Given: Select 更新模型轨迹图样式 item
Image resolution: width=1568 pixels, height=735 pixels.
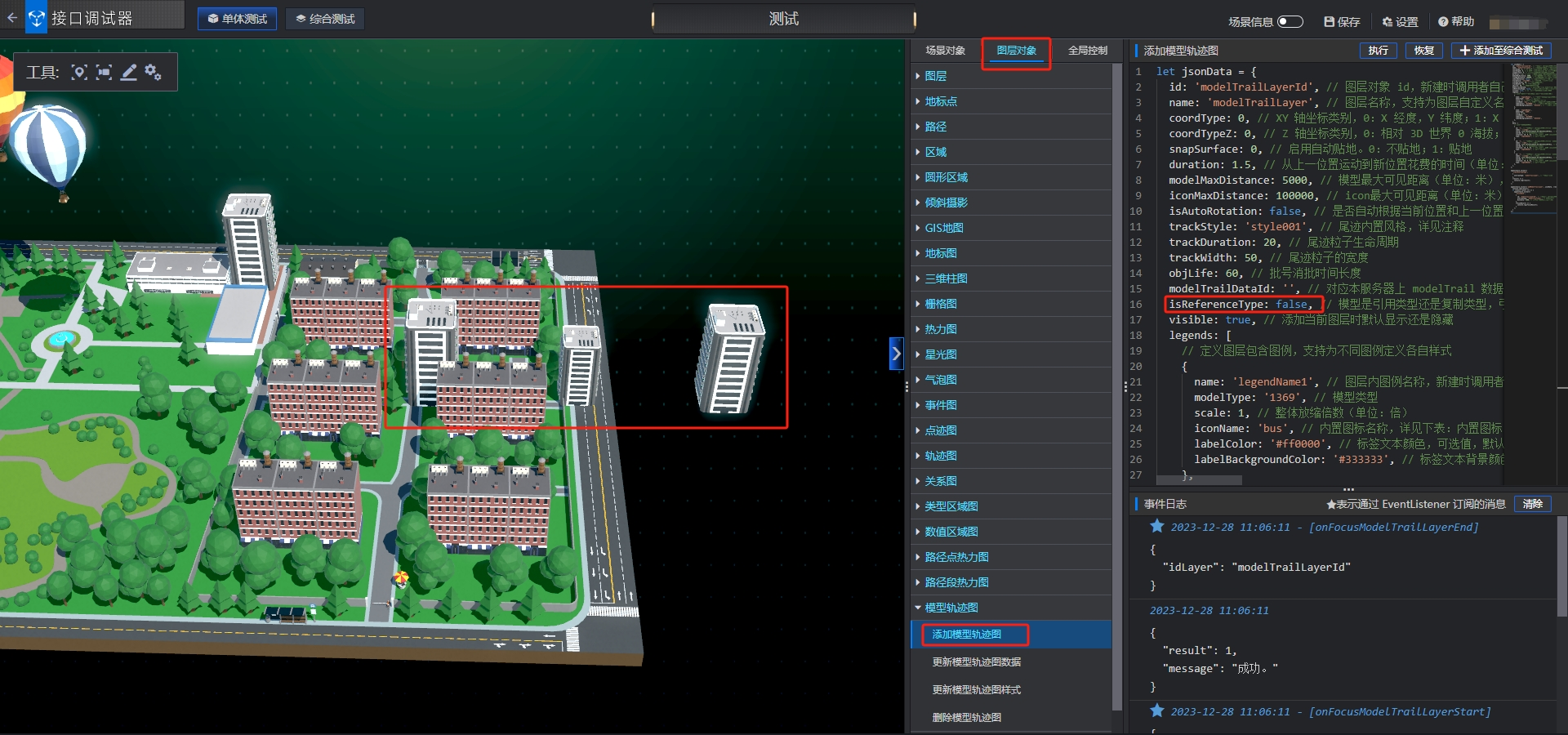Looking at the screenshot, I should (1011, 690).
